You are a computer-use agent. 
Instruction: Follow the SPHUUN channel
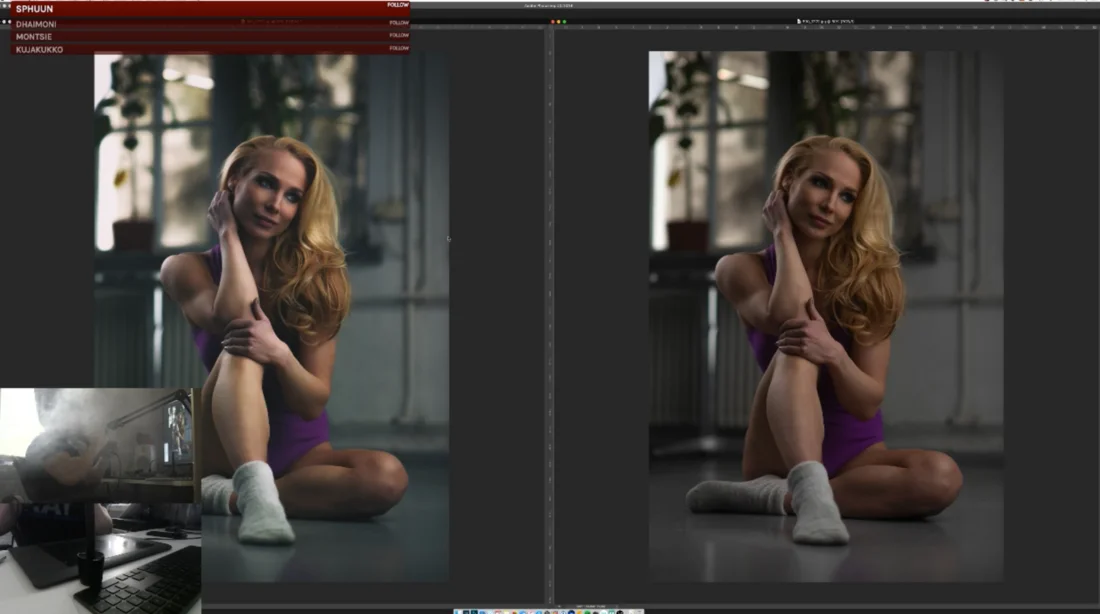tap(396, 6)
